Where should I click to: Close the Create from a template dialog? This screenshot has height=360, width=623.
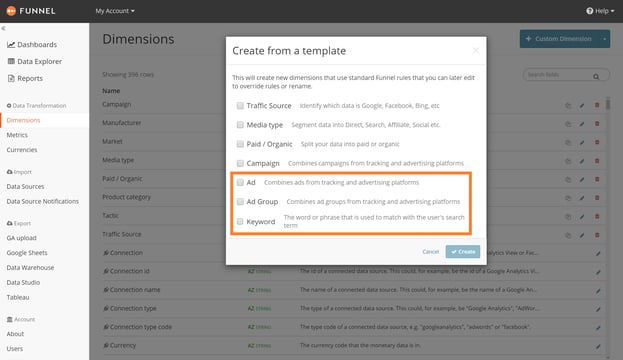476,50
